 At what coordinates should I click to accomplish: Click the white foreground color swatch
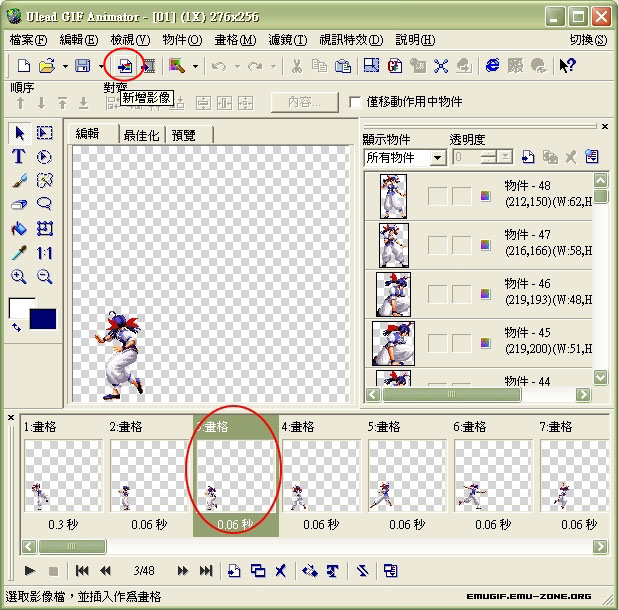tap(19, 308)
